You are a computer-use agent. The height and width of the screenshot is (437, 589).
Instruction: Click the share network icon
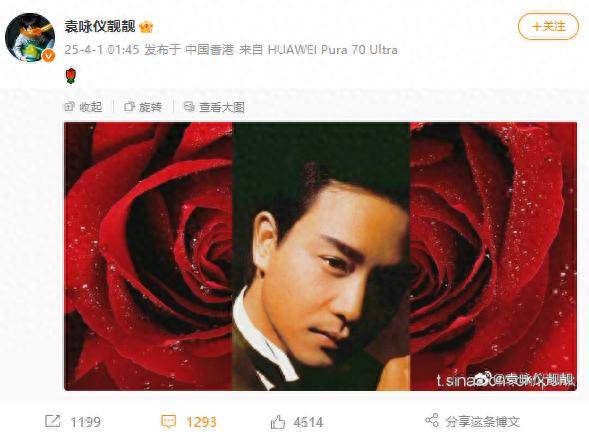click(432, 420)
